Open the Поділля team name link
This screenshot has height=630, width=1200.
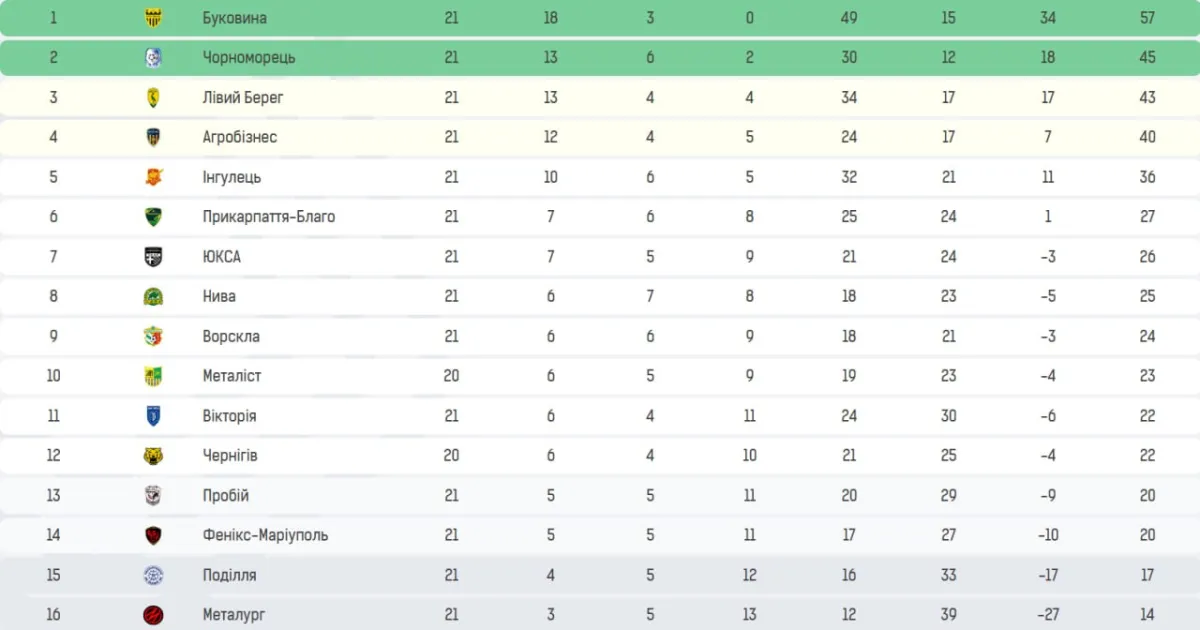pyautogui.click(x=229, y=575)
